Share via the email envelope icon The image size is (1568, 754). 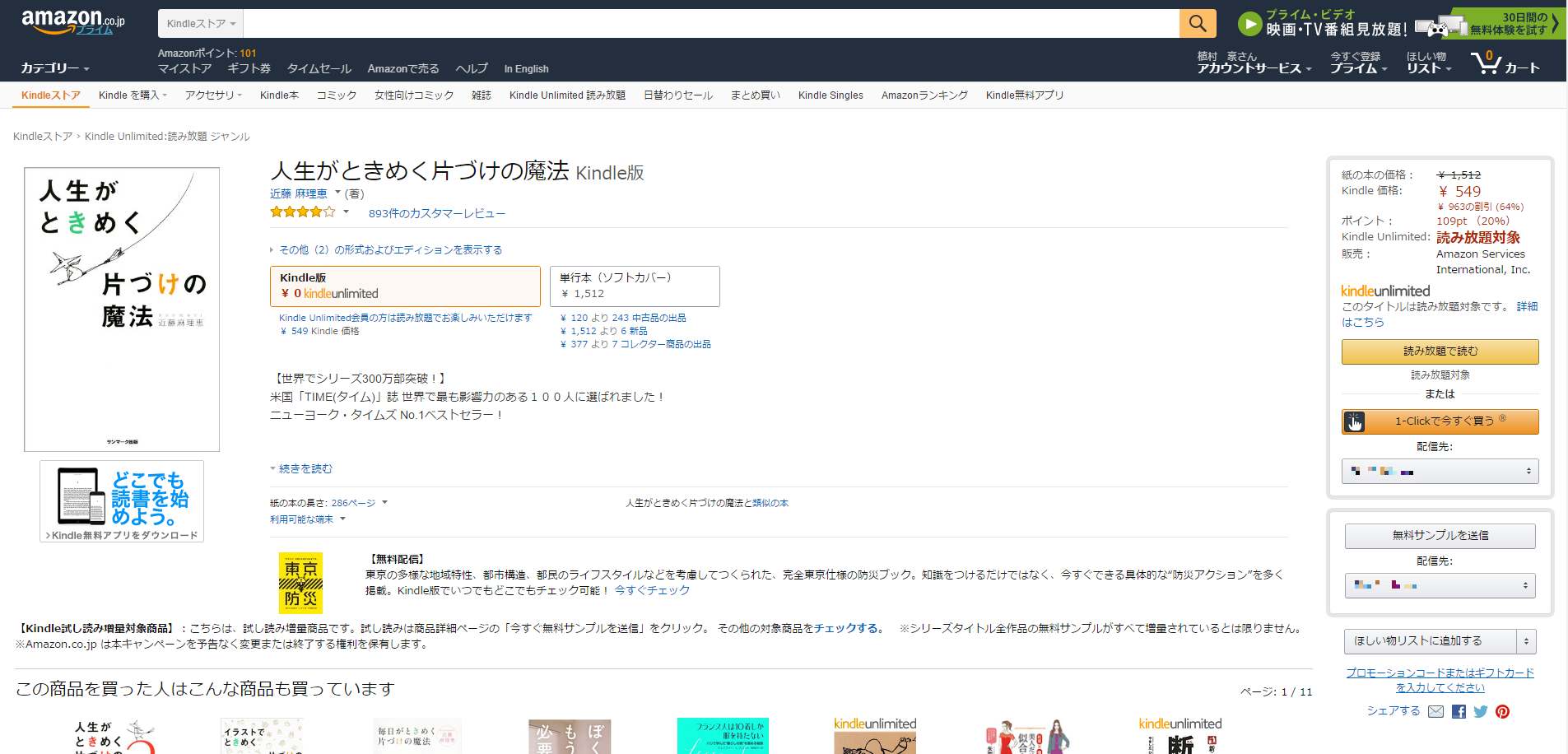click(x=1435, y=712)
